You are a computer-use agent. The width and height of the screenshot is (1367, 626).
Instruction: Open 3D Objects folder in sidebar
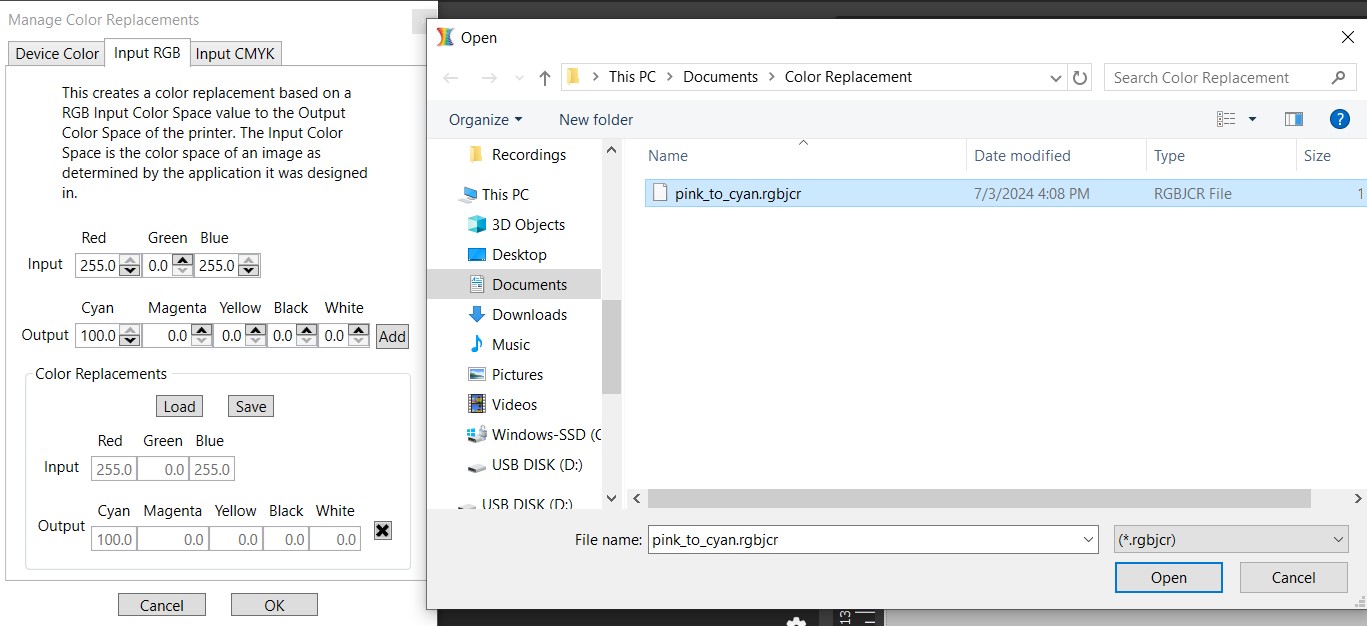(528, 225)
